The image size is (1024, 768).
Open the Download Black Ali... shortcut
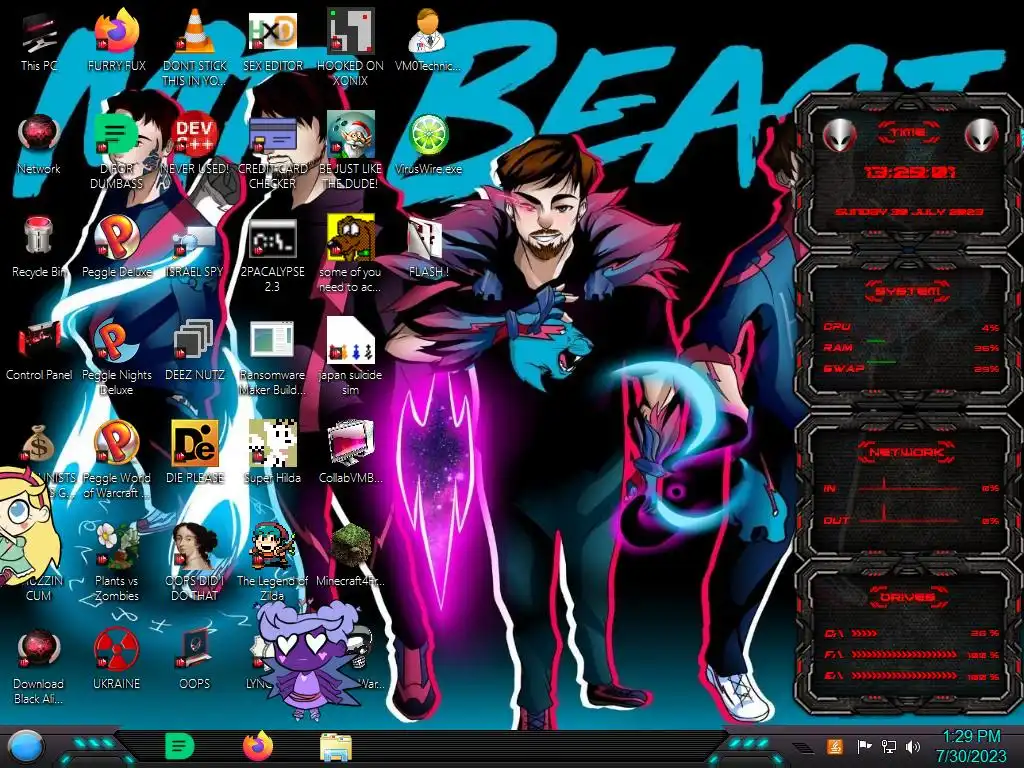[39, 666]
